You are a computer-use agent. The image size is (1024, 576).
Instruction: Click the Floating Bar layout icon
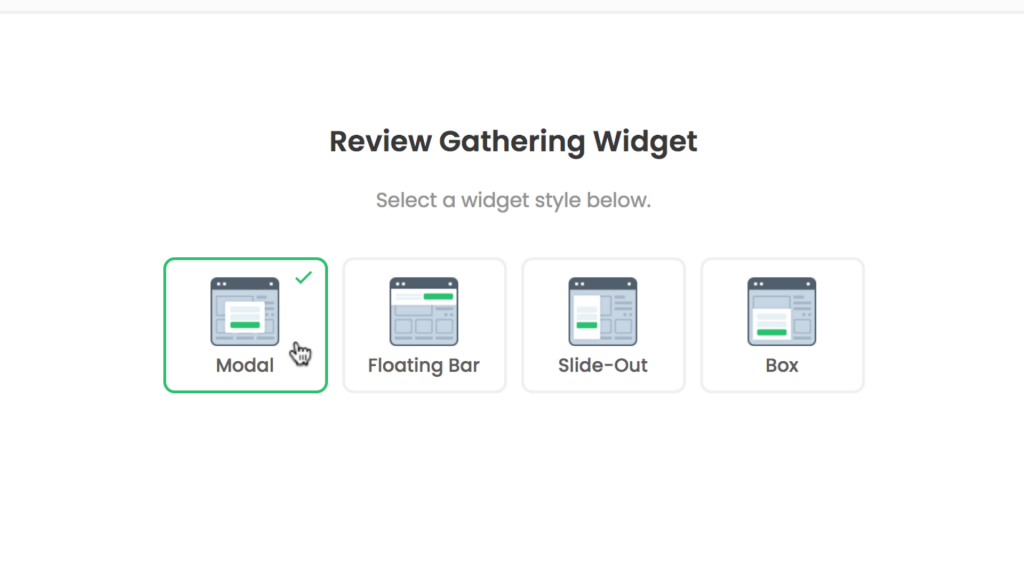click(x=424, y=311)
